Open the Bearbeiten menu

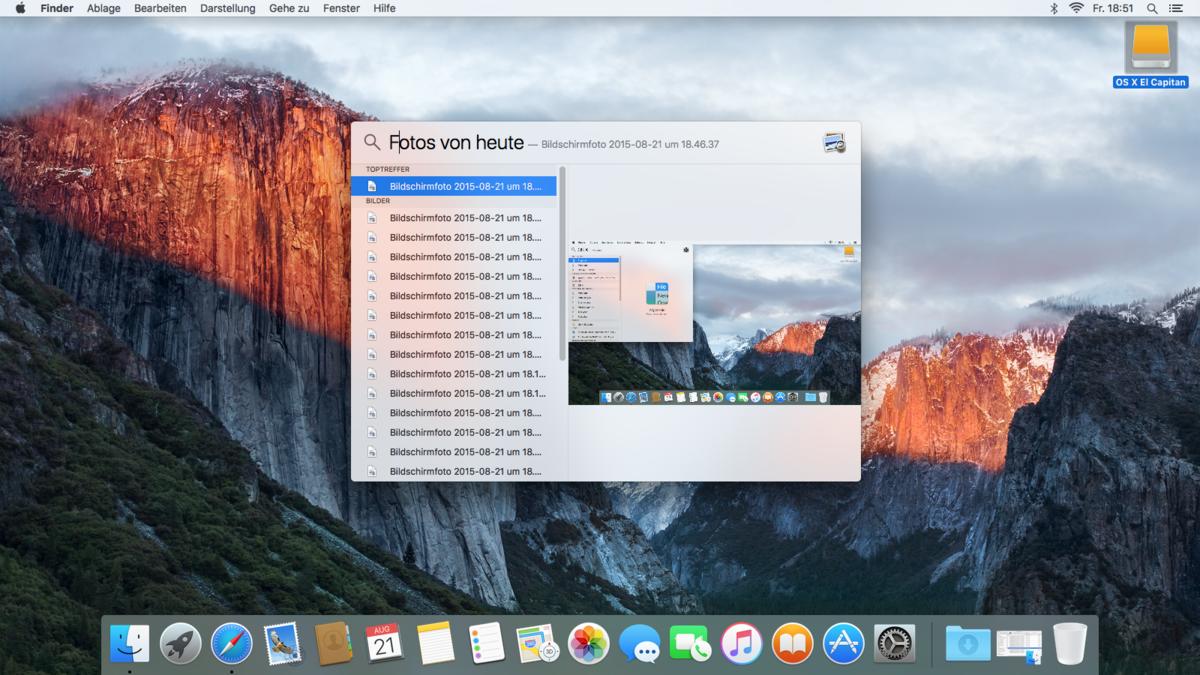pos(160,8)
